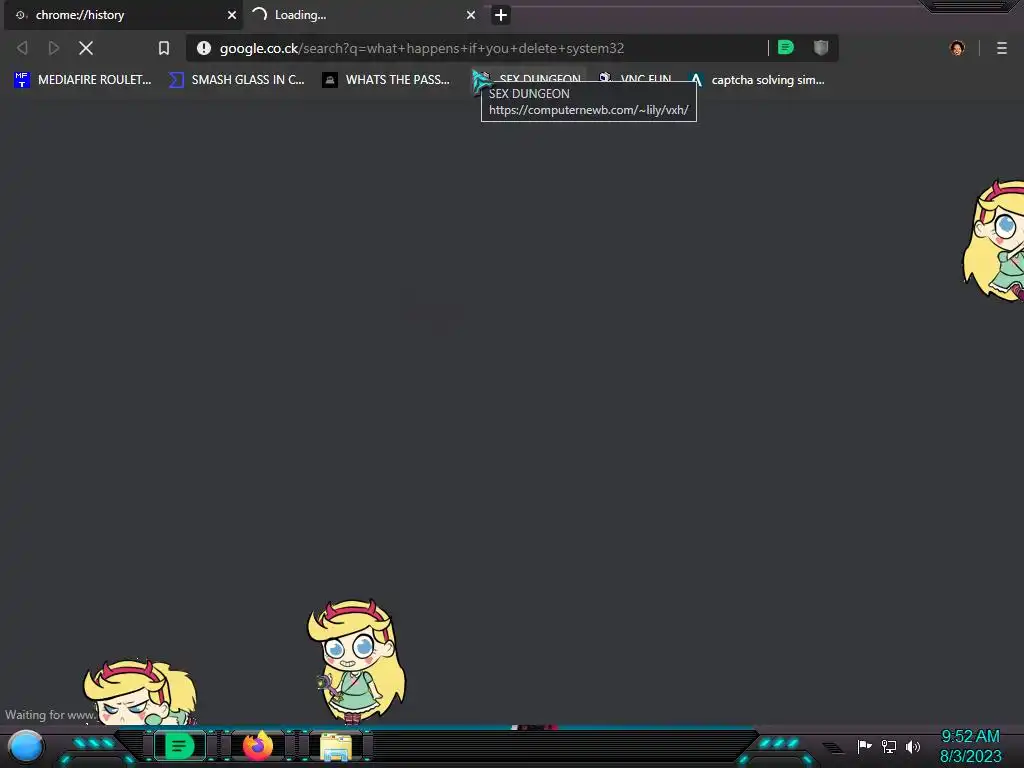Image resolution: width=1024 pixels, height=768 pixels.
Task: Open the user profile avatar
Action: (x=957, y=48)
